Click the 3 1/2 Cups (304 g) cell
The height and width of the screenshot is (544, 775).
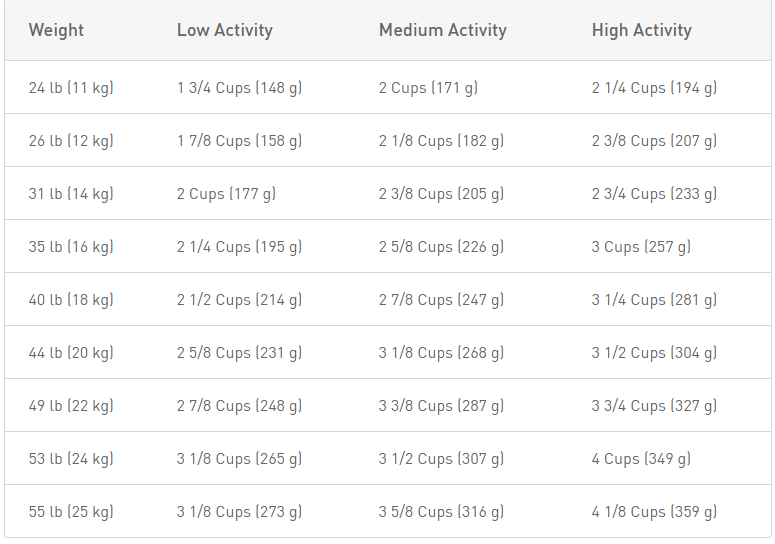[654, 352]
